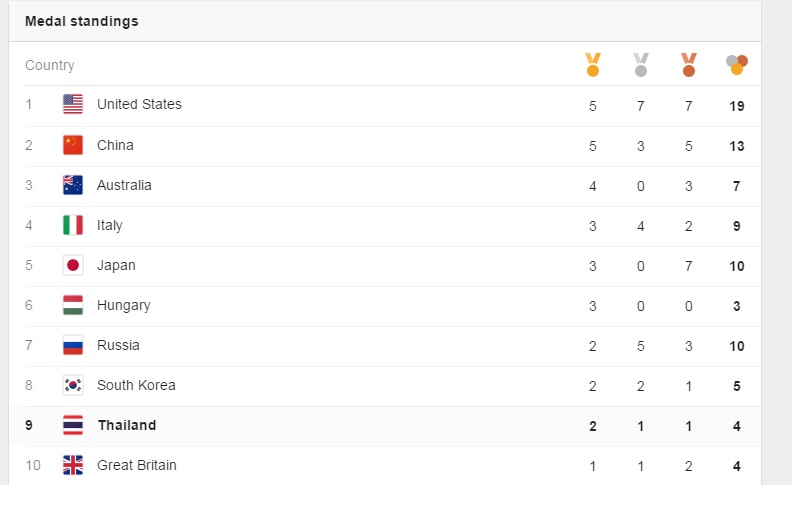Click the Japan flag icon

click(73, 265)
